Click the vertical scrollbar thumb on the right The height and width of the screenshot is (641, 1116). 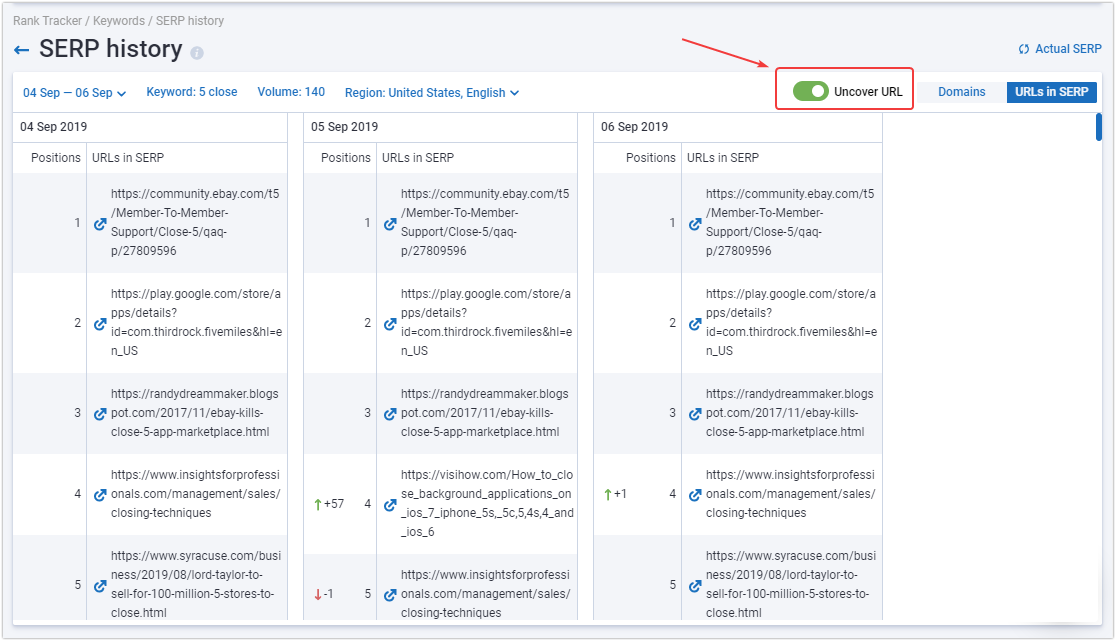coord(1099,127)
